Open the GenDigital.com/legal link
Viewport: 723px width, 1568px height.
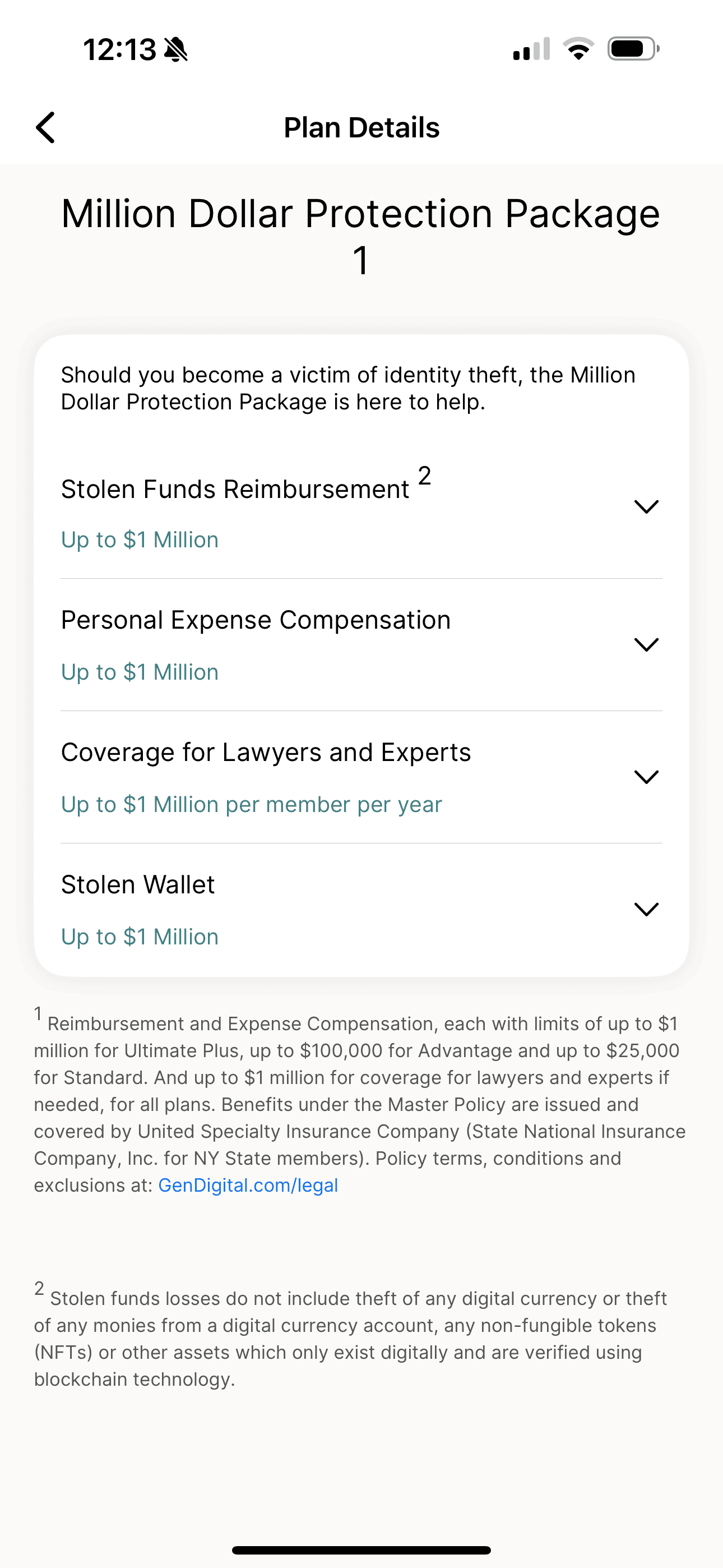248,1185
